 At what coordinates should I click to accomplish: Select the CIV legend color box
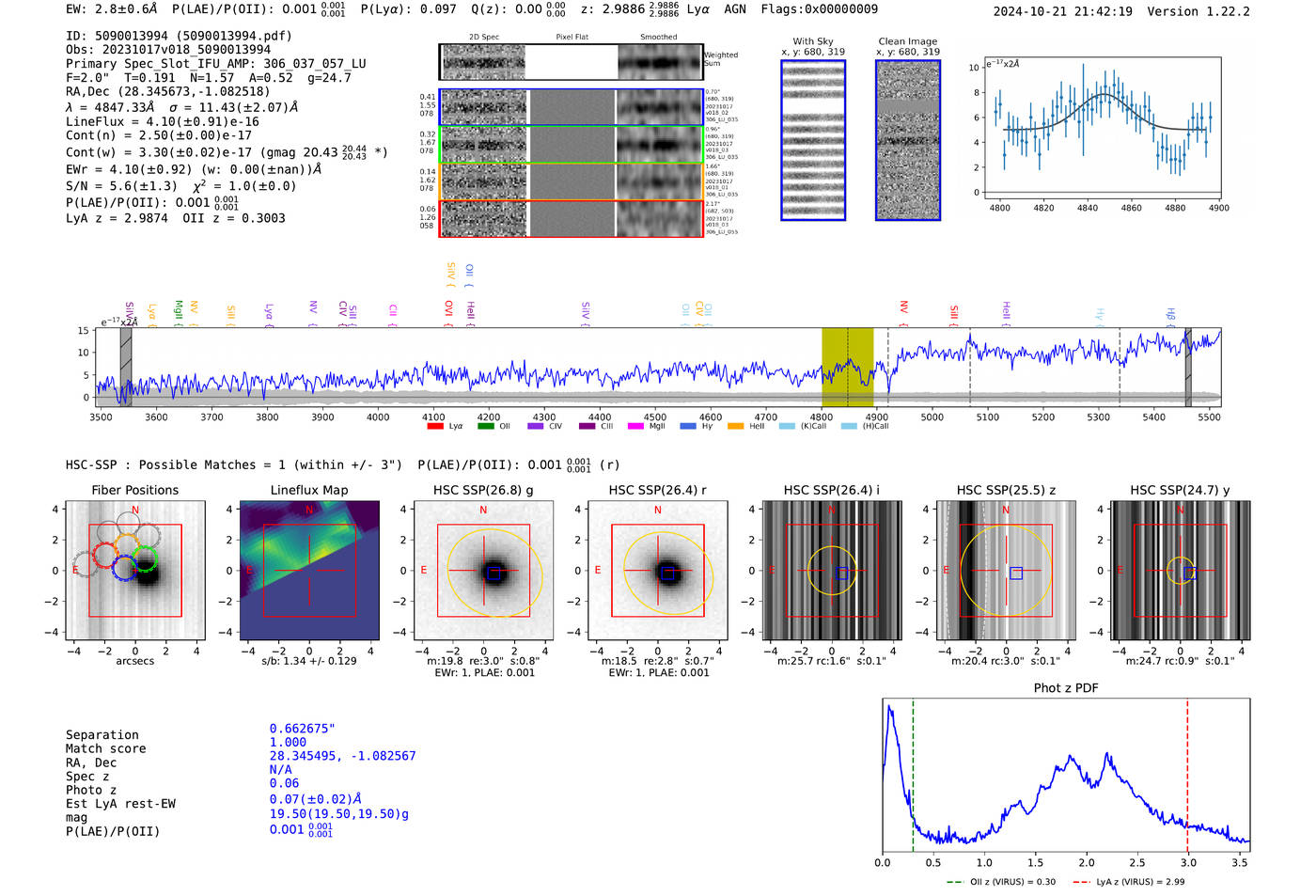click(536, 426)
